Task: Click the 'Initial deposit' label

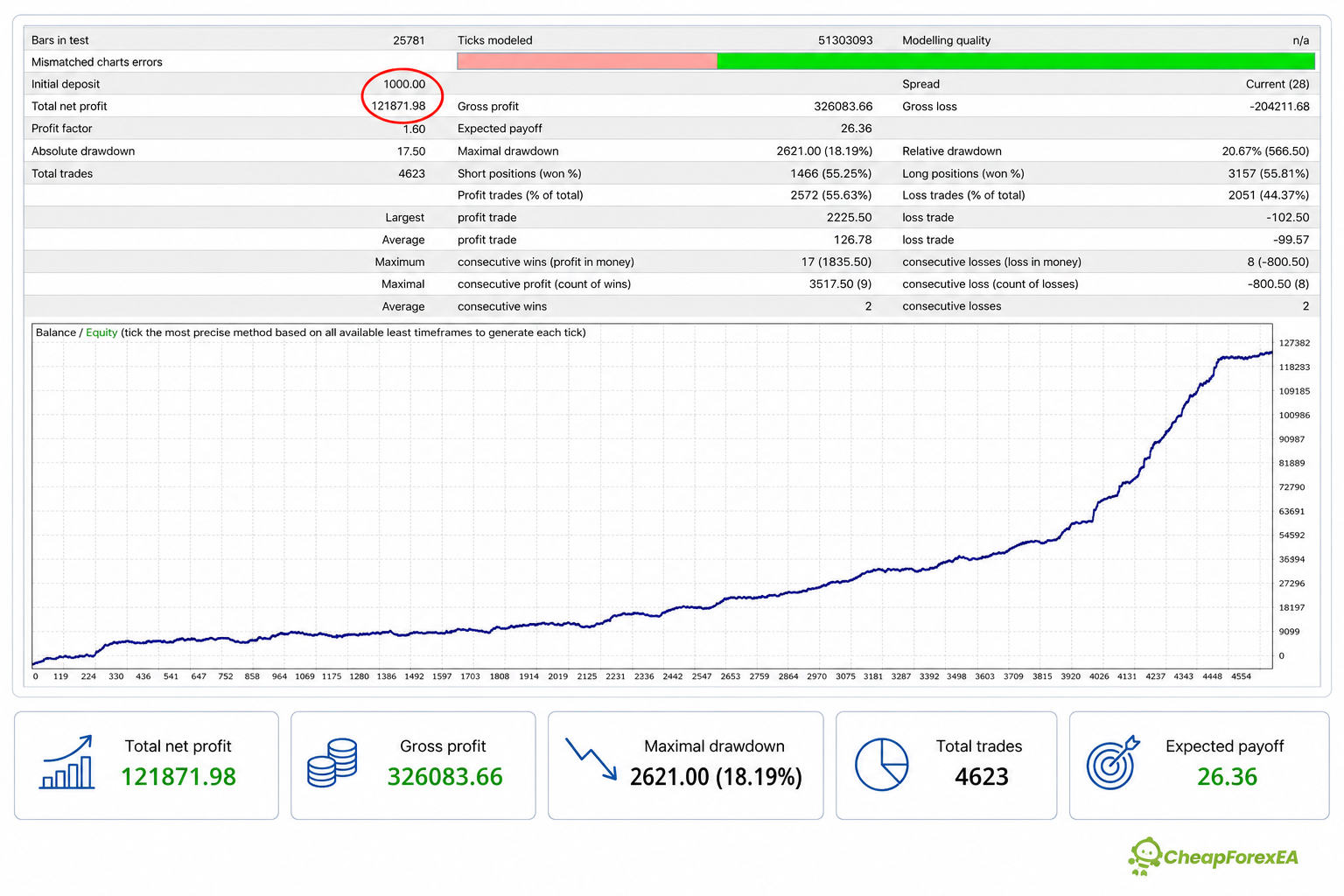Action: (x=66, y=84)
